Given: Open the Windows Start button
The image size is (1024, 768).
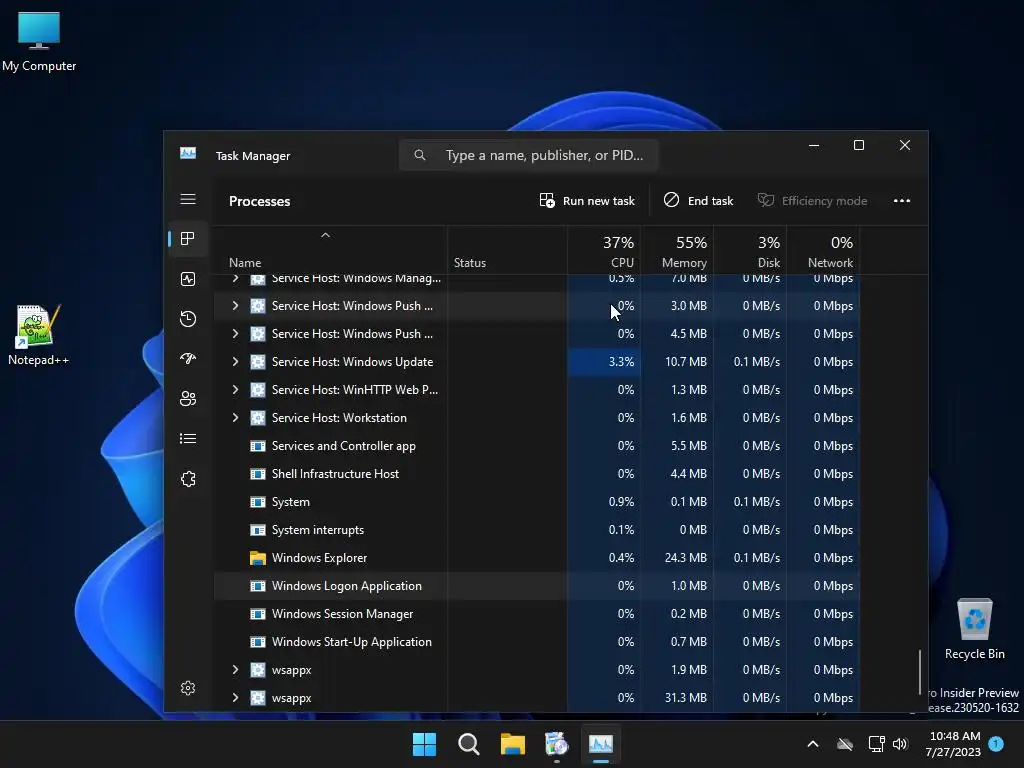Looking at the screenshot, I should [424, 744].
